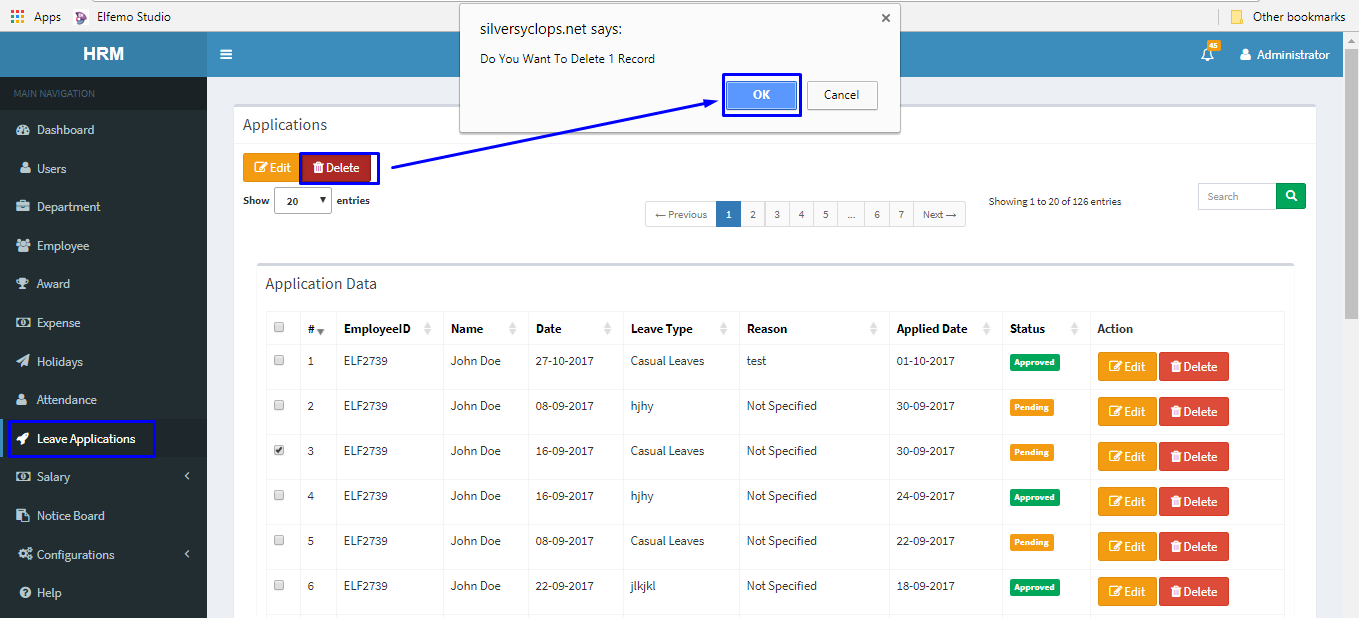The image size is (1359, 618).
Task: Open the Department section
Action: point(103,207)
